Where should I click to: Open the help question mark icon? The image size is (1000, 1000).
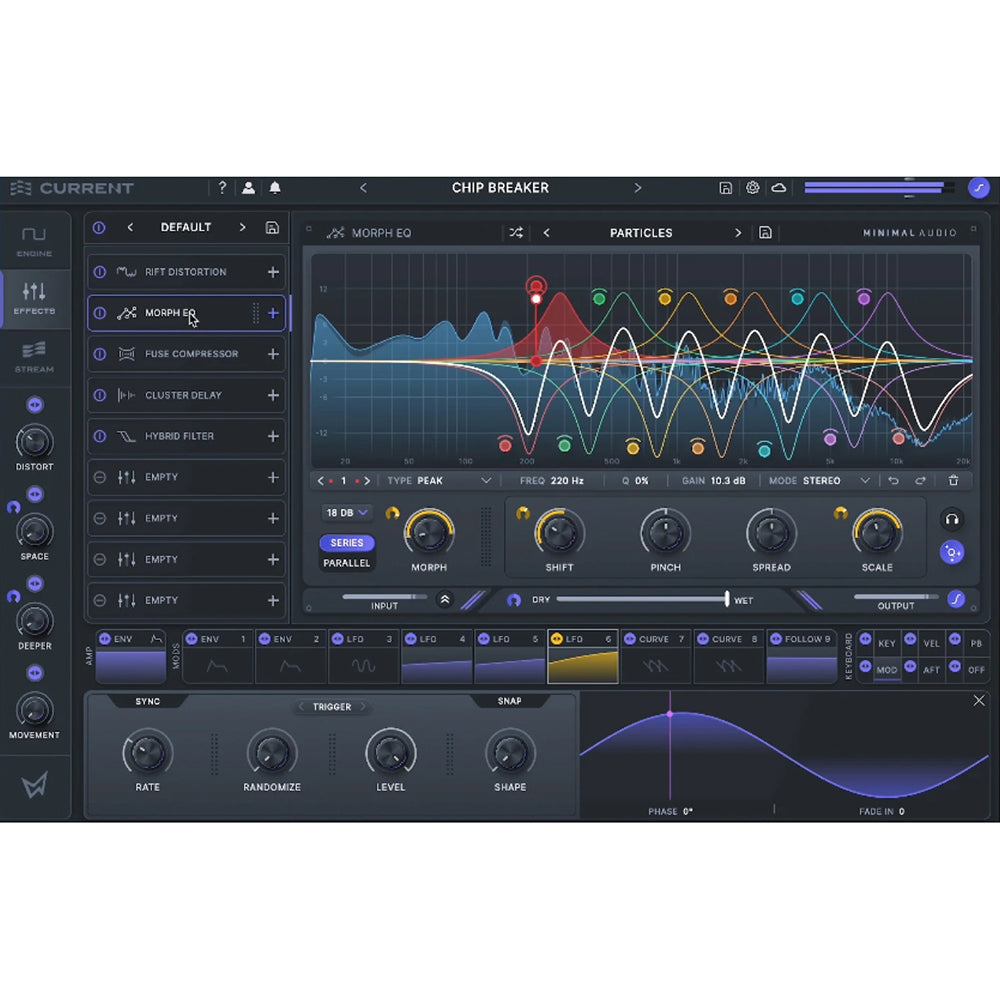pos(222,188)
